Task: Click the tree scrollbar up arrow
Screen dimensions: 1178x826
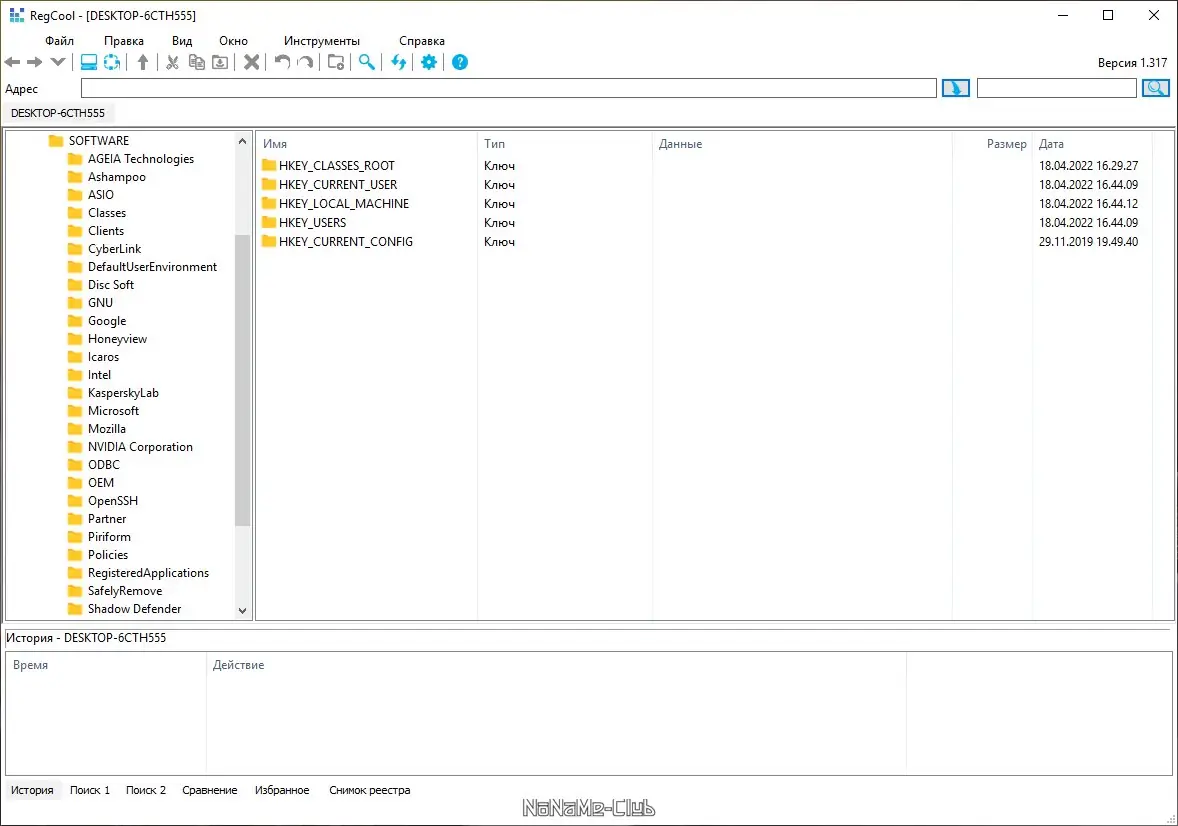Action: click(x=242, y=141)
